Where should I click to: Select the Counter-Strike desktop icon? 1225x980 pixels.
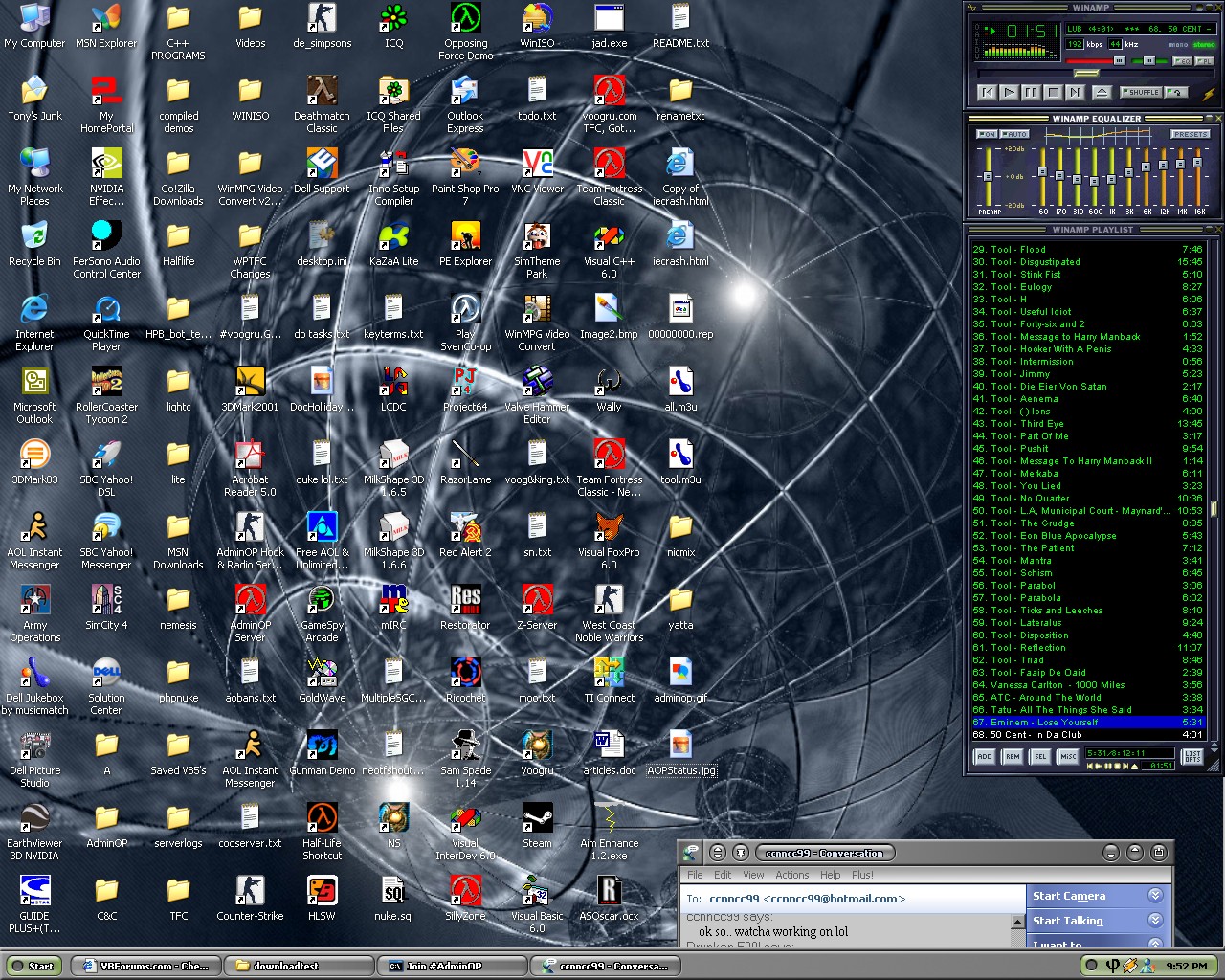coord(250,898)
